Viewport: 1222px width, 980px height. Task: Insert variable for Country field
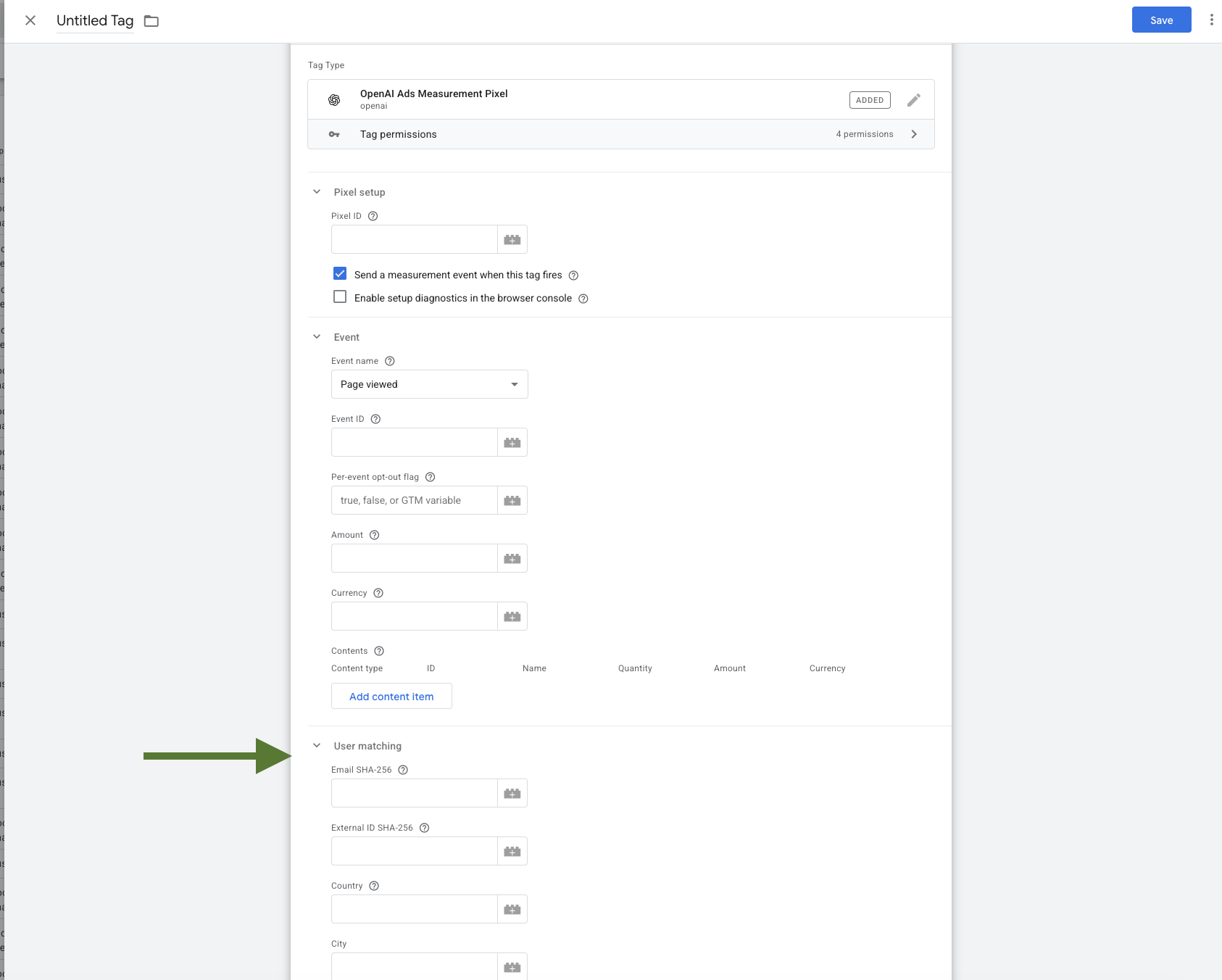coord(512,909)
